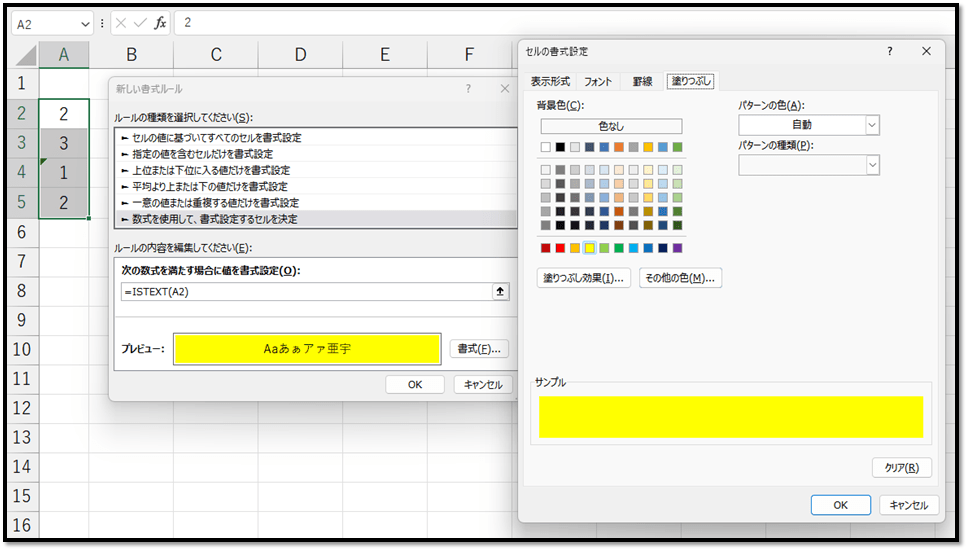Click the help icon in 新しい書式ルール dialog
The height and width of the screenshot is (551, 968).
[468, 89]
